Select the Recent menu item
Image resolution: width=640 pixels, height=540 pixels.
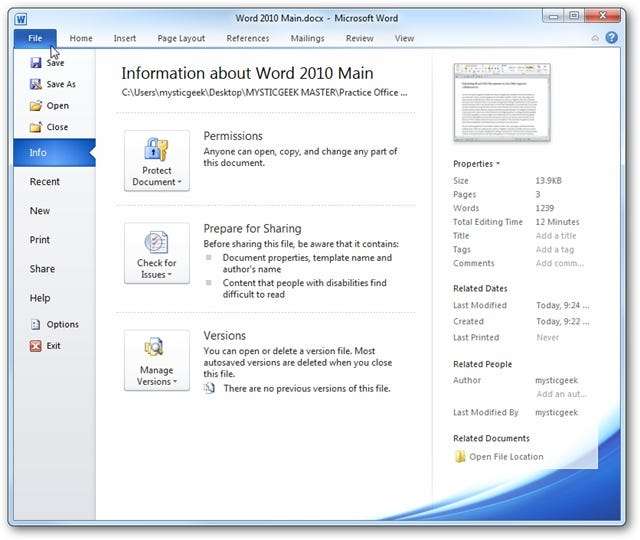click(x=45, y=182)
